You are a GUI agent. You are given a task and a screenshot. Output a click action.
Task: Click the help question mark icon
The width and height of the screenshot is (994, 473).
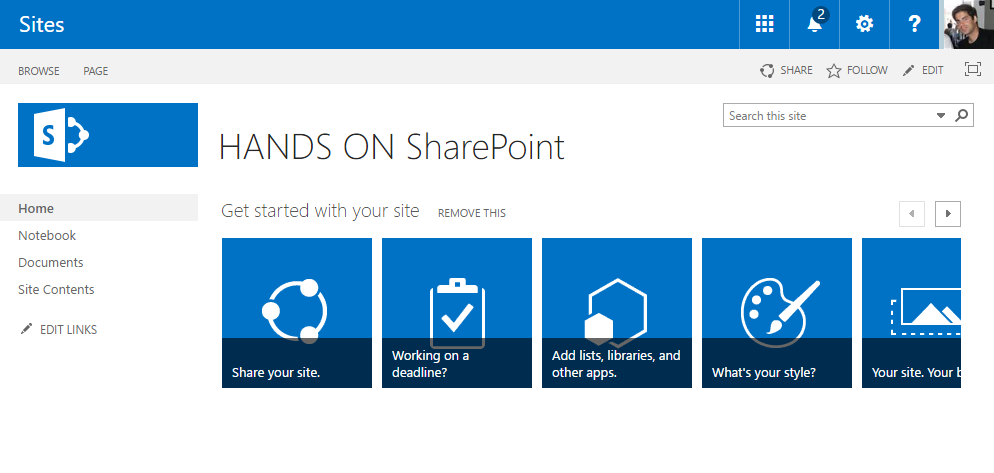pyautogui.click(x=914, y=24)
